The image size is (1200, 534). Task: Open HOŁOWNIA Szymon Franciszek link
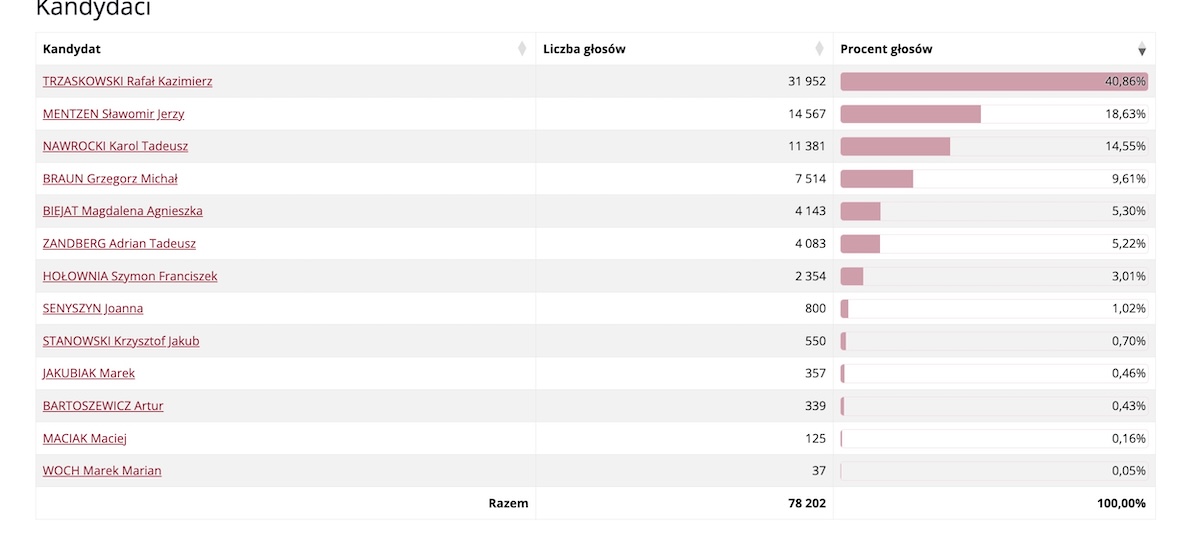[130, 276]
